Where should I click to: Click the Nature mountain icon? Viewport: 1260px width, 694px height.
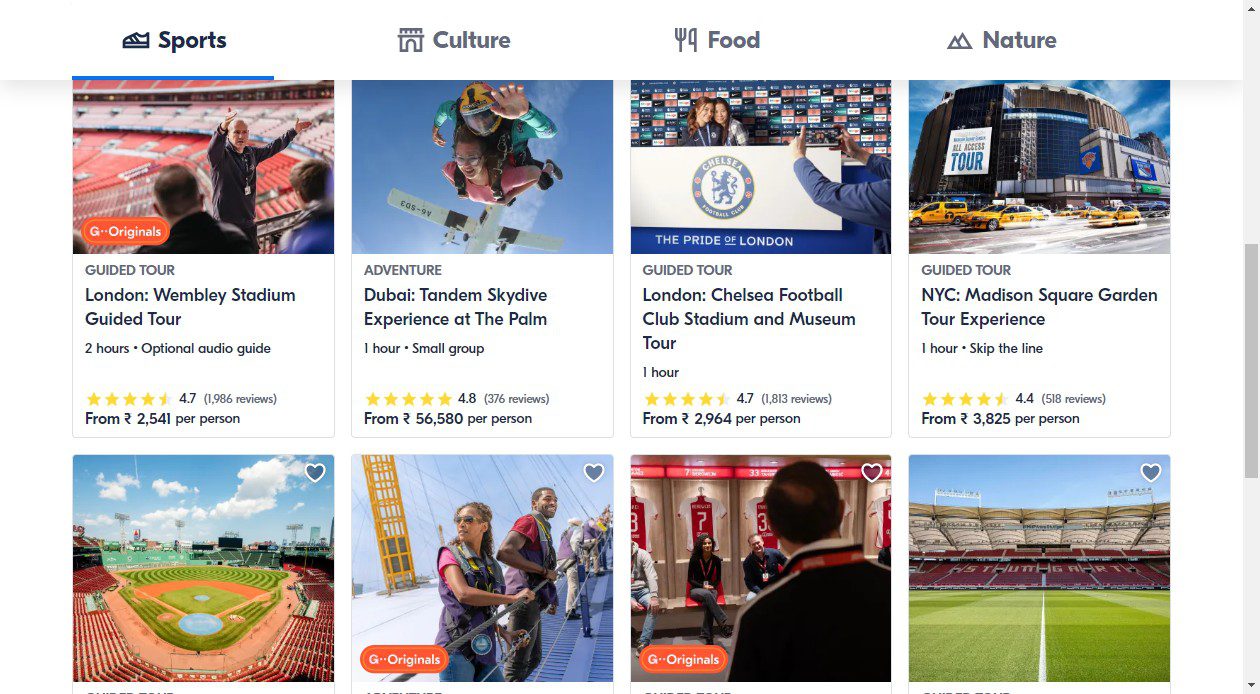pyautogui.click(x=959, y=41)
